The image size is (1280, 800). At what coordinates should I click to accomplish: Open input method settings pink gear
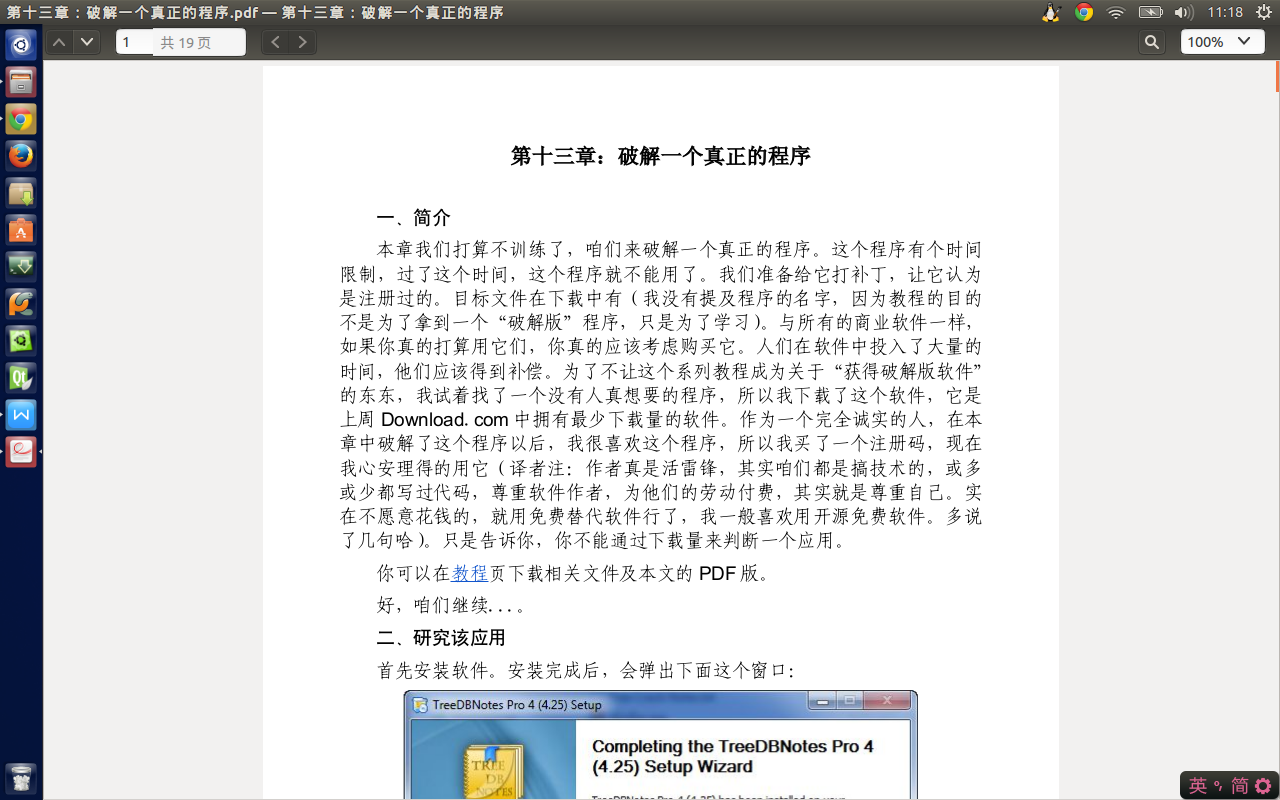pyautogui.click(x=1264, y=786)
